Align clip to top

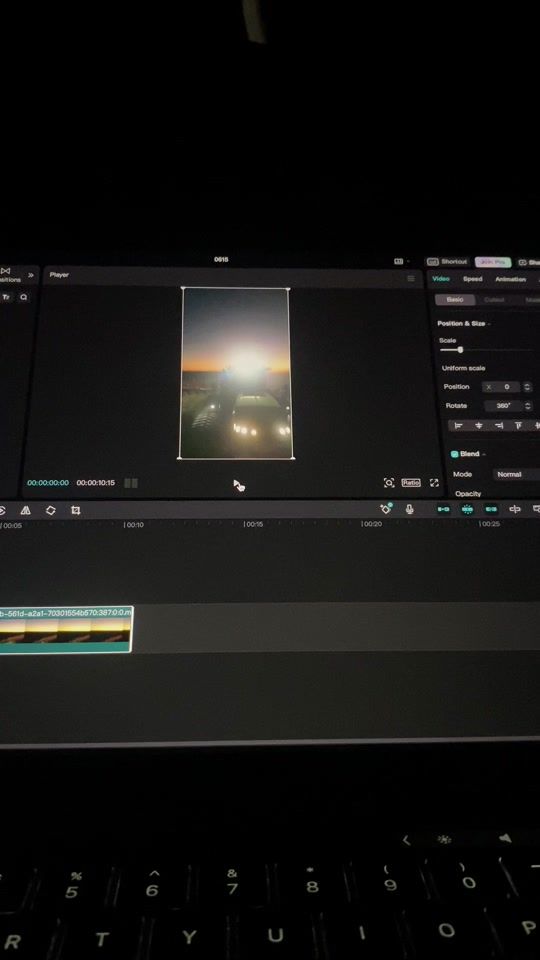519,426
